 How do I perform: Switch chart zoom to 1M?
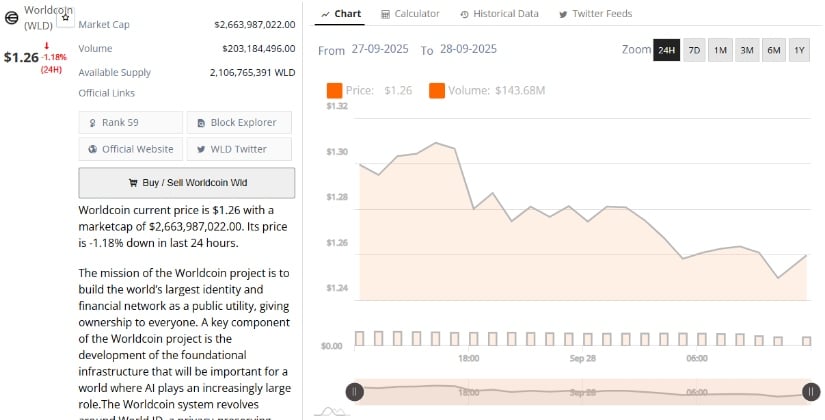[x=720, y=50]
